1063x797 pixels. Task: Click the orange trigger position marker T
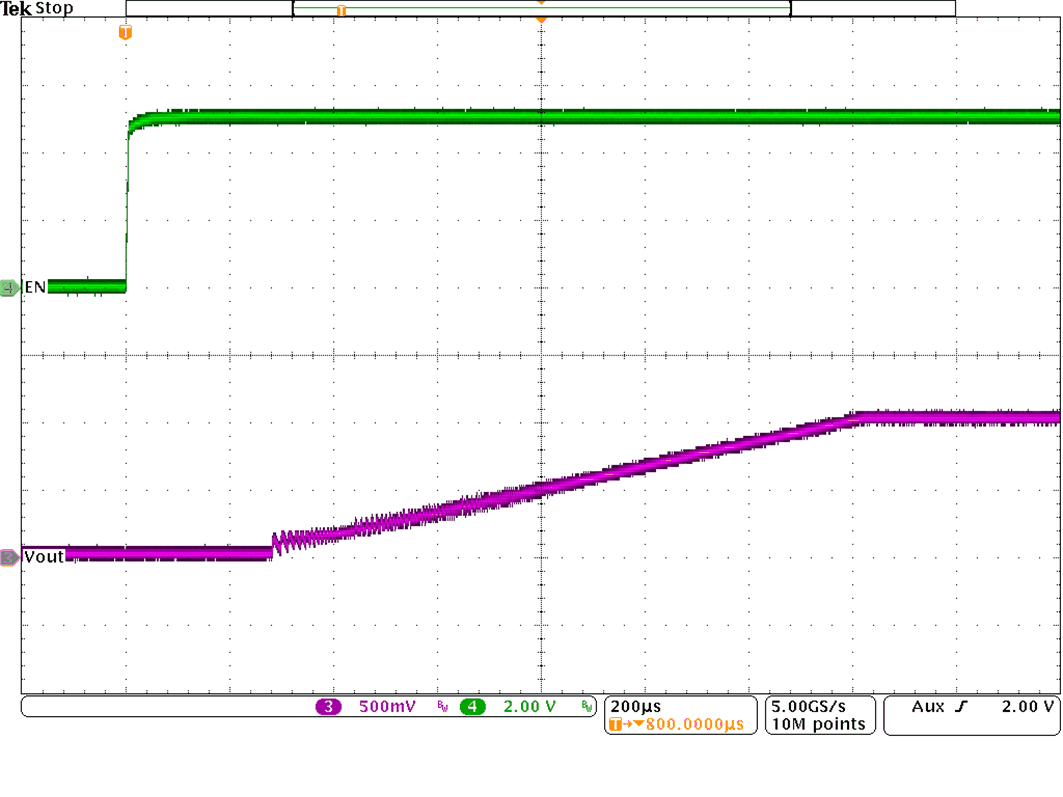click(124, 34)
